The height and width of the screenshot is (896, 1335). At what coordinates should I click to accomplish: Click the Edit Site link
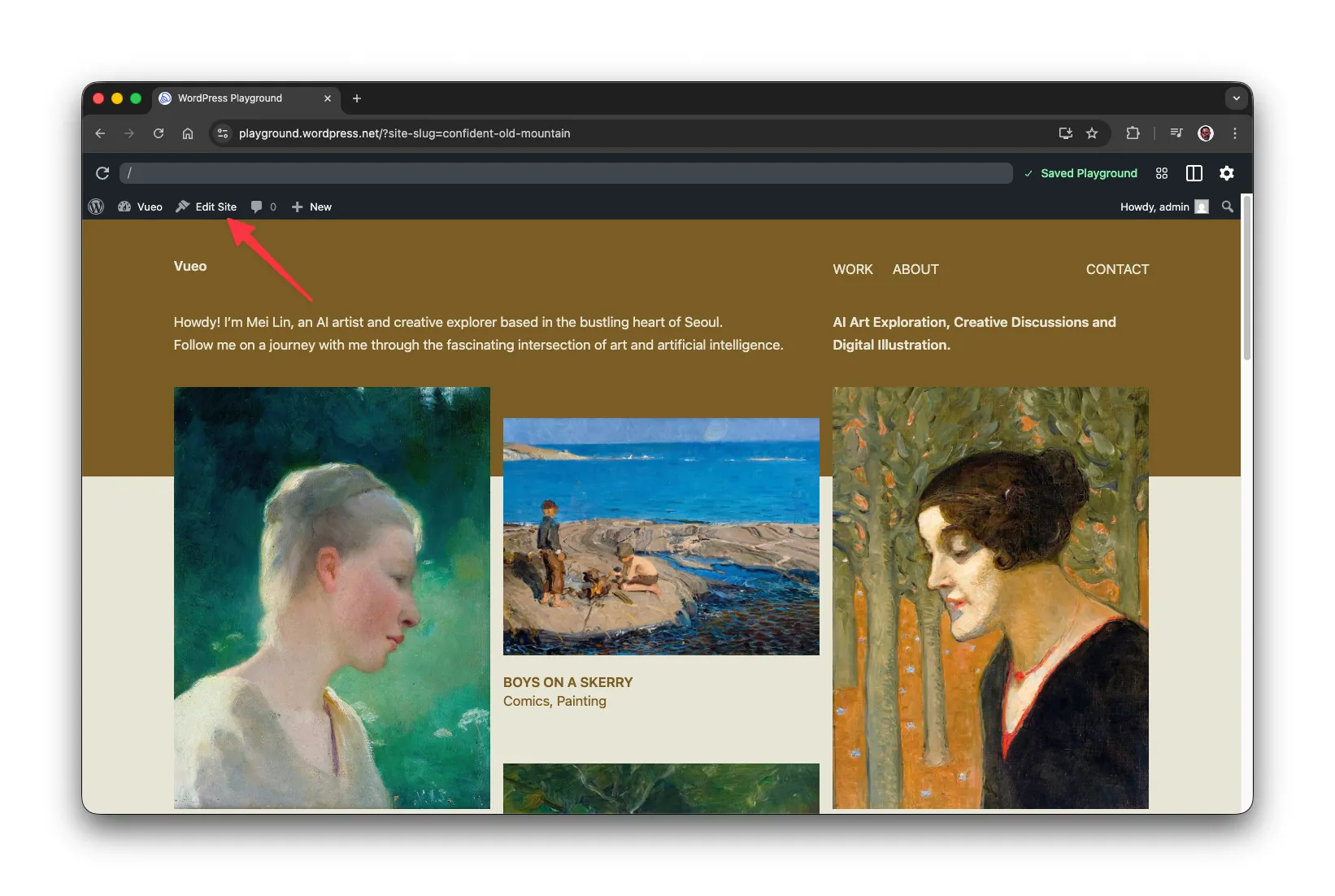214,207
